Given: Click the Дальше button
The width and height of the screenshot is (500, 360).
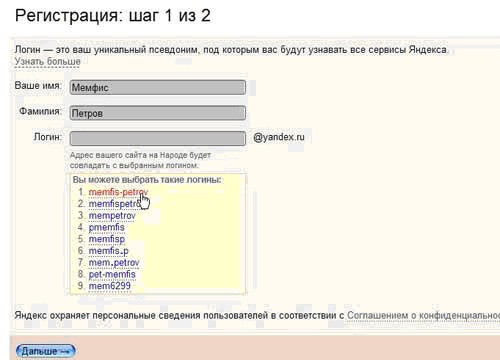Looking at the screenshot, I should click(46, 351).
